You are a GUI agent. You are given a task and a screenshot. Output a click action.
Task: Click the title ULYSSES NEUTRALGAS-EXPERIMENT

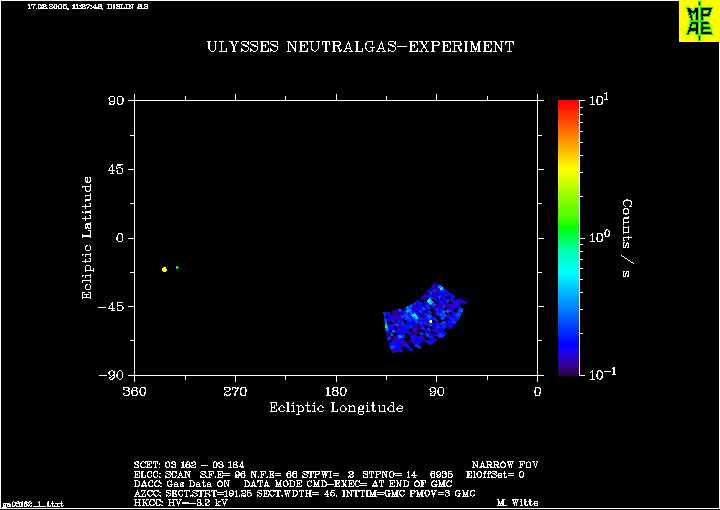360,47
